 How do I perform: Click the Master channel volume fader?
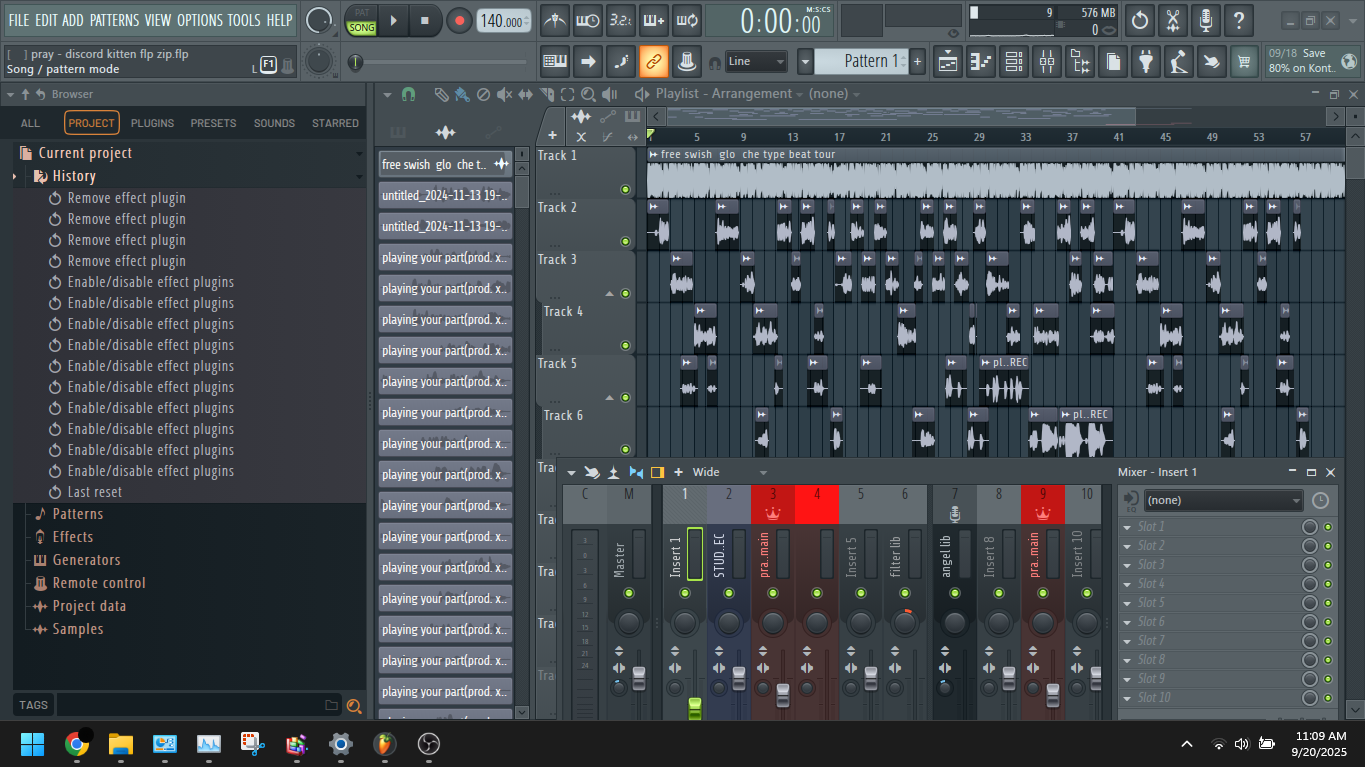tap(639, 680)
